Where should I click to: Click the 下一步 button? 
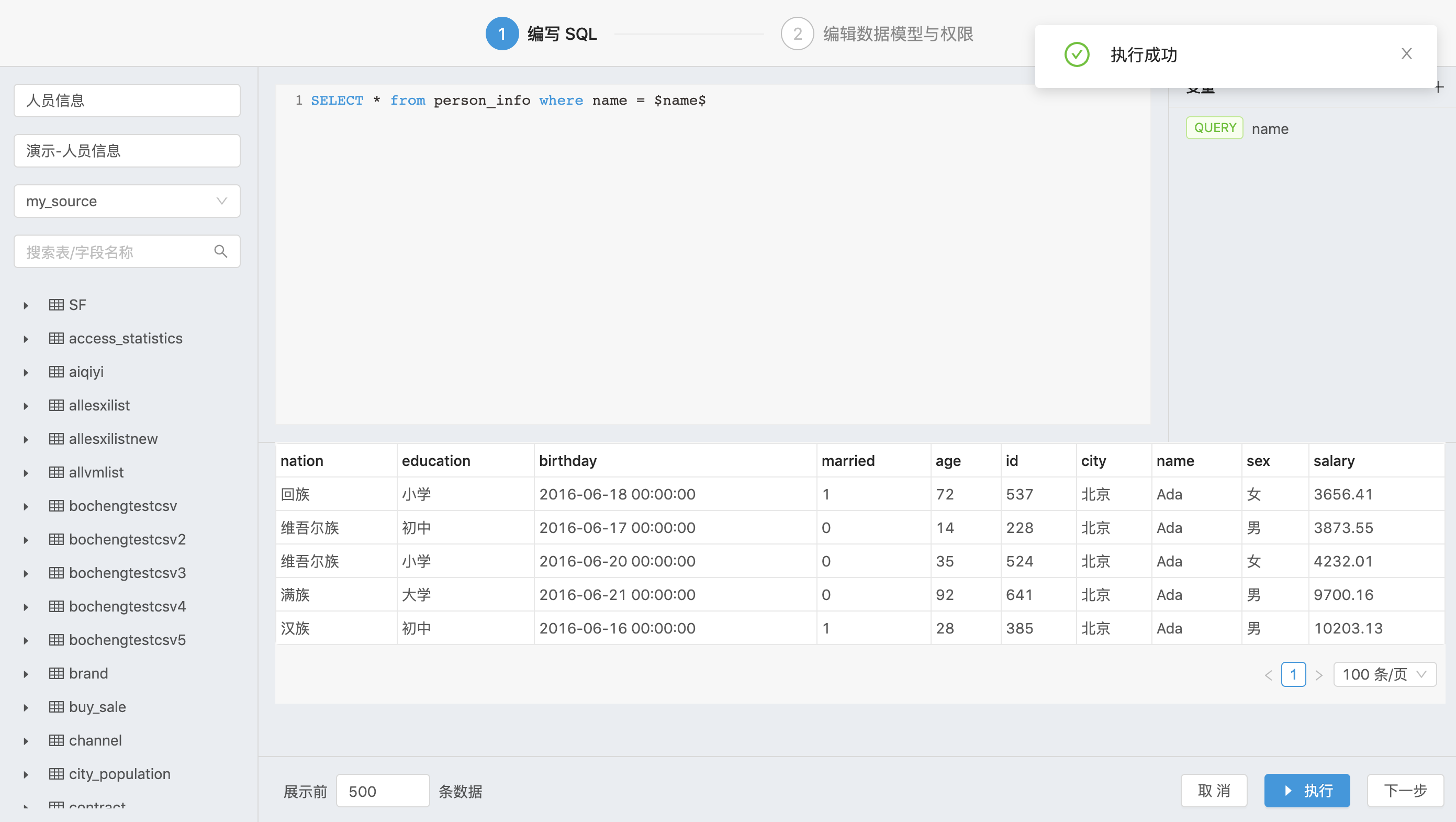click(1405, 791)
